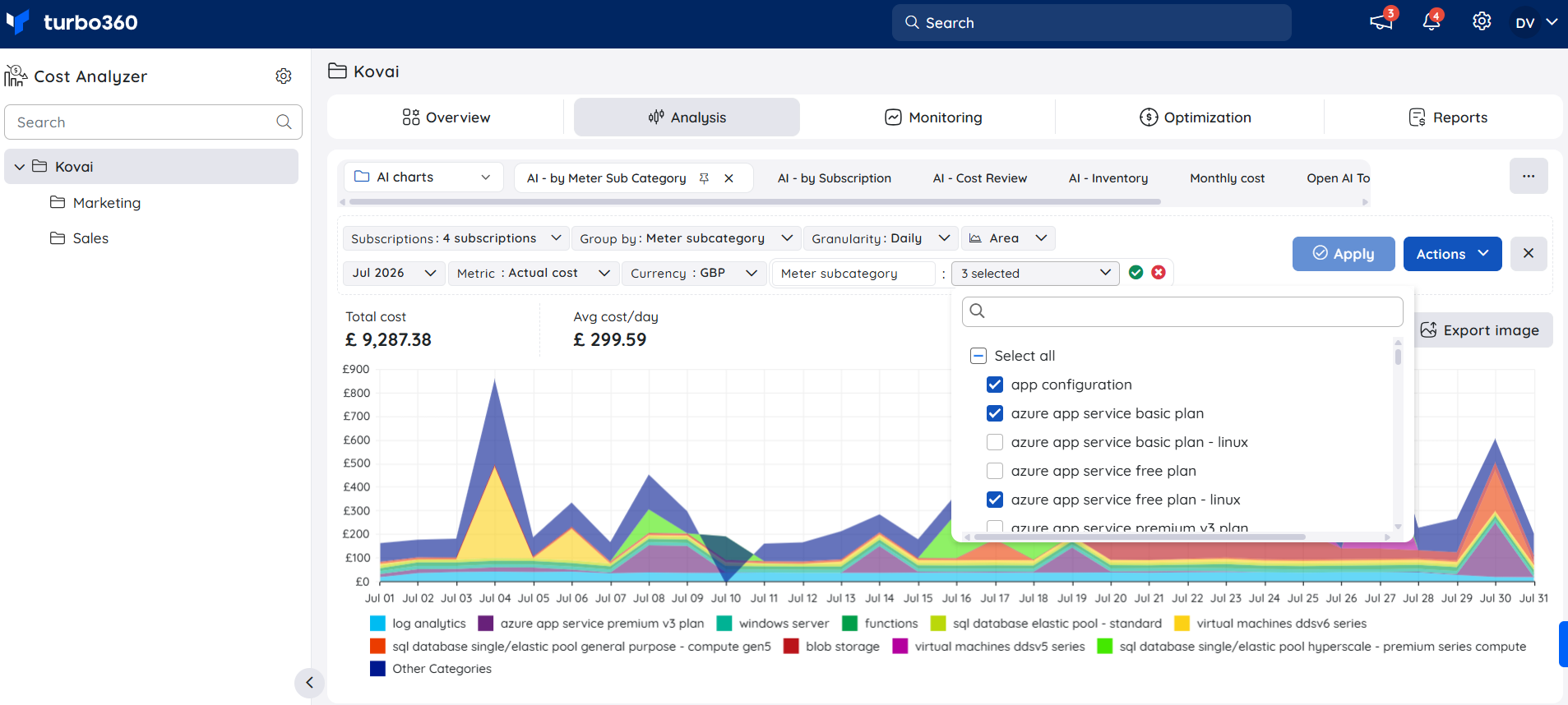The height and width of the screenshot is (705, 1568).
Task: Toggle windows server legend swatch
Action: click(x=724, y=624)
